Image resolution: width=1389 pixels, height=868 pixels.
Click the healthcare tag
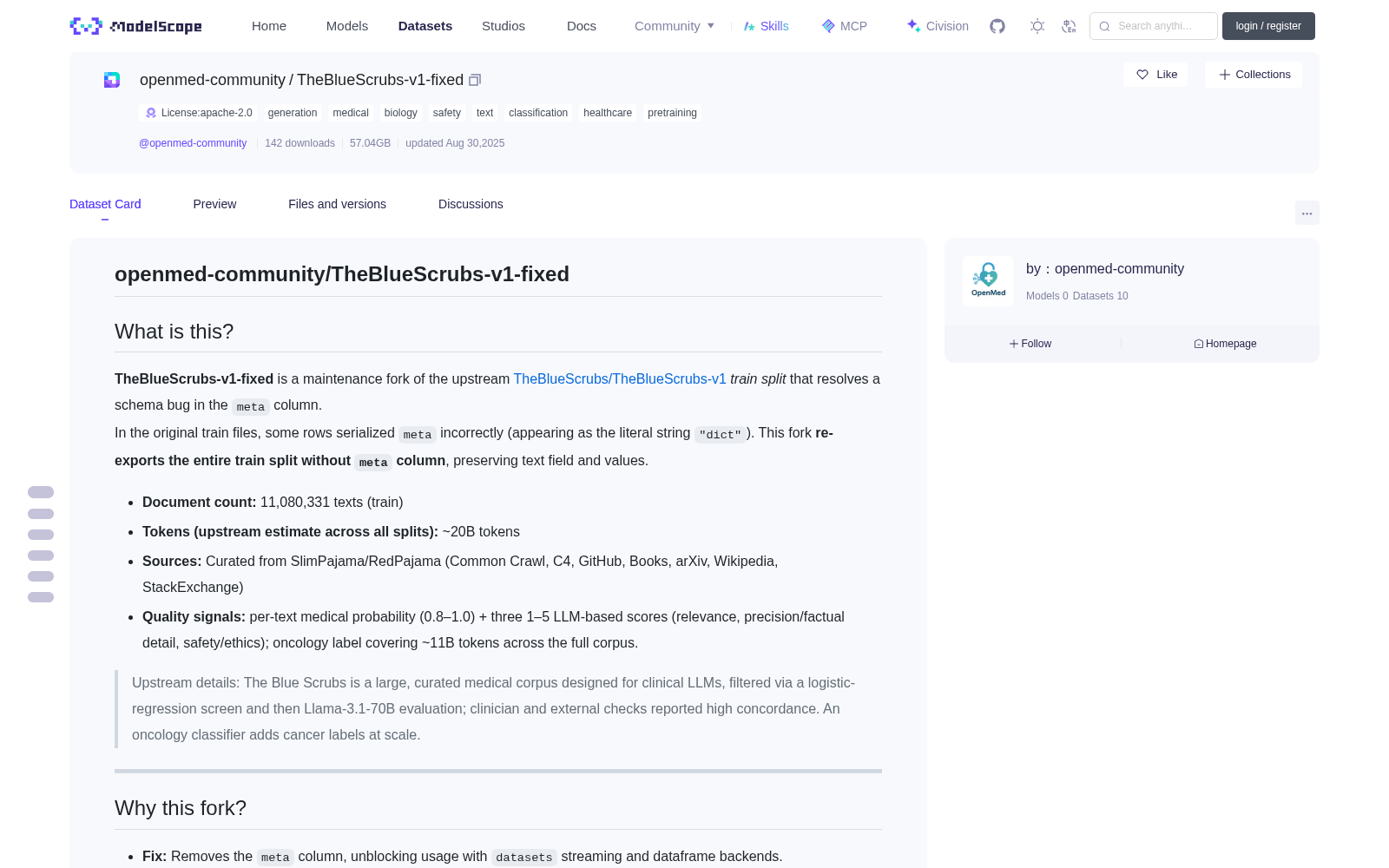pyautogui.click(x=608, y=113)
